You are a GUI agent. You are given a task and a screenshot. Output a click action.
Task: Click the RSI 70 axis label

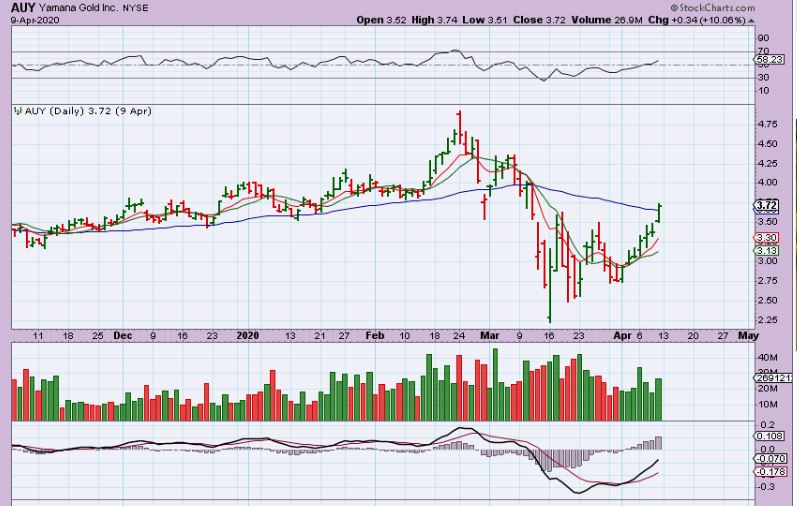tap(763, 51)
